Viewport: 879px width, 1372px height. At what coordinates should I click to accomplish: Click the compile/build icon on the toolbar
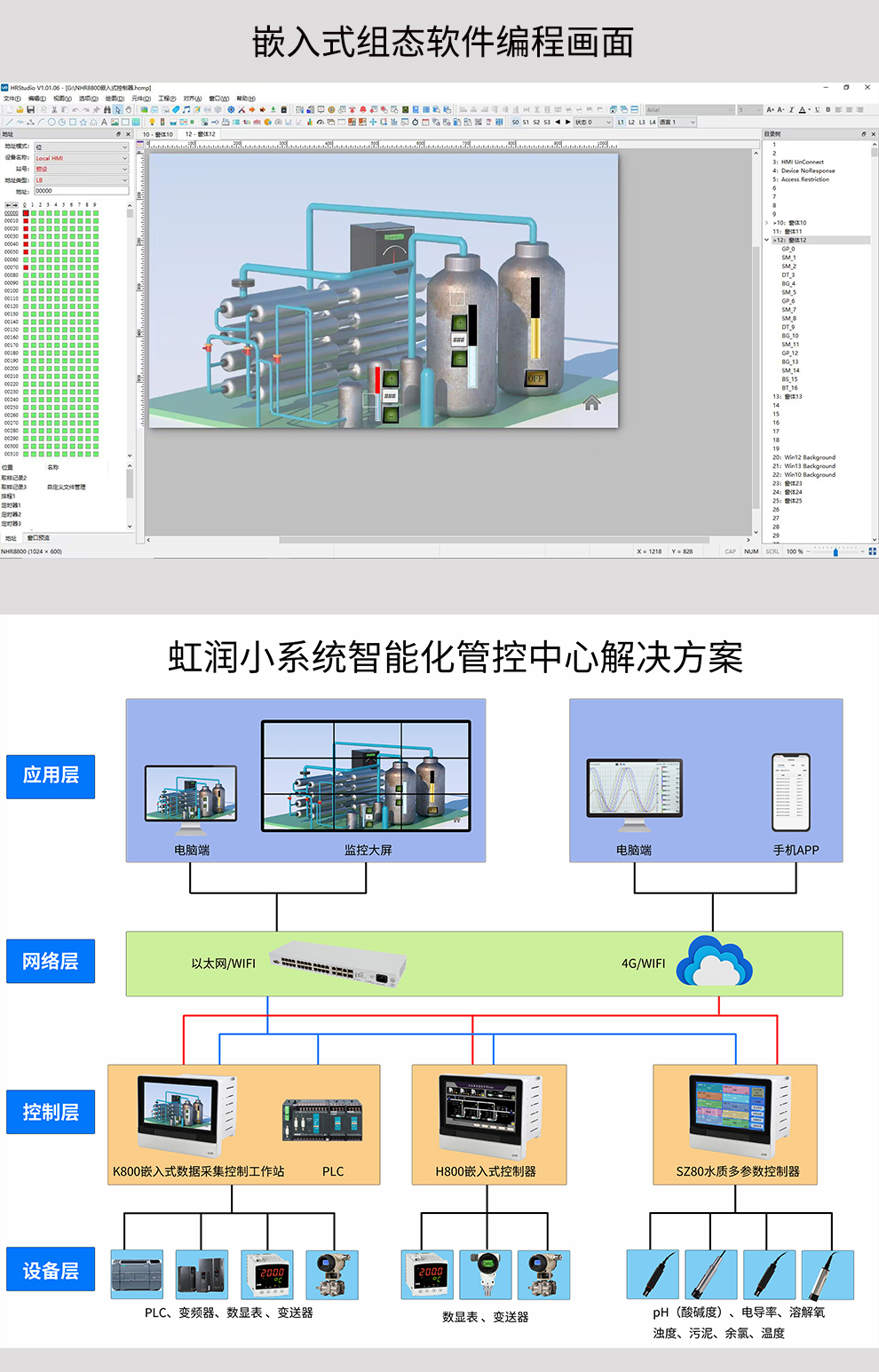pos(242,110)
